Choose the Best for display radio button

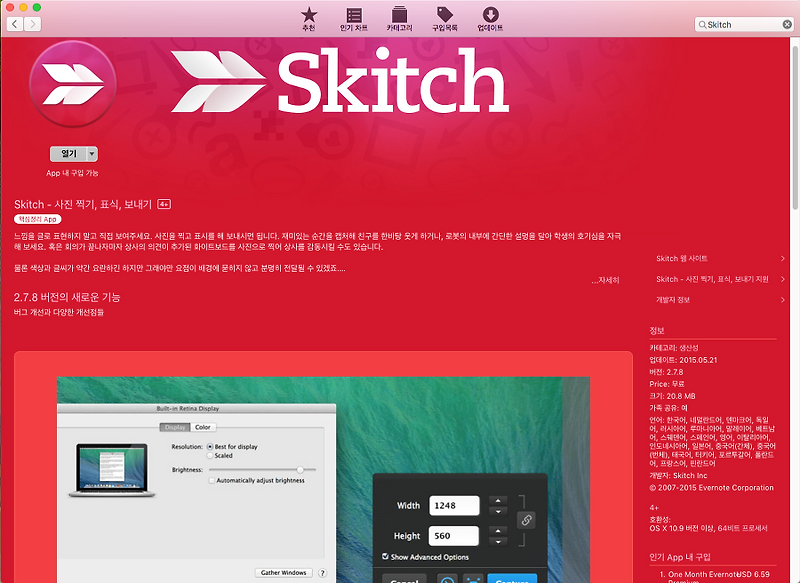210,447
